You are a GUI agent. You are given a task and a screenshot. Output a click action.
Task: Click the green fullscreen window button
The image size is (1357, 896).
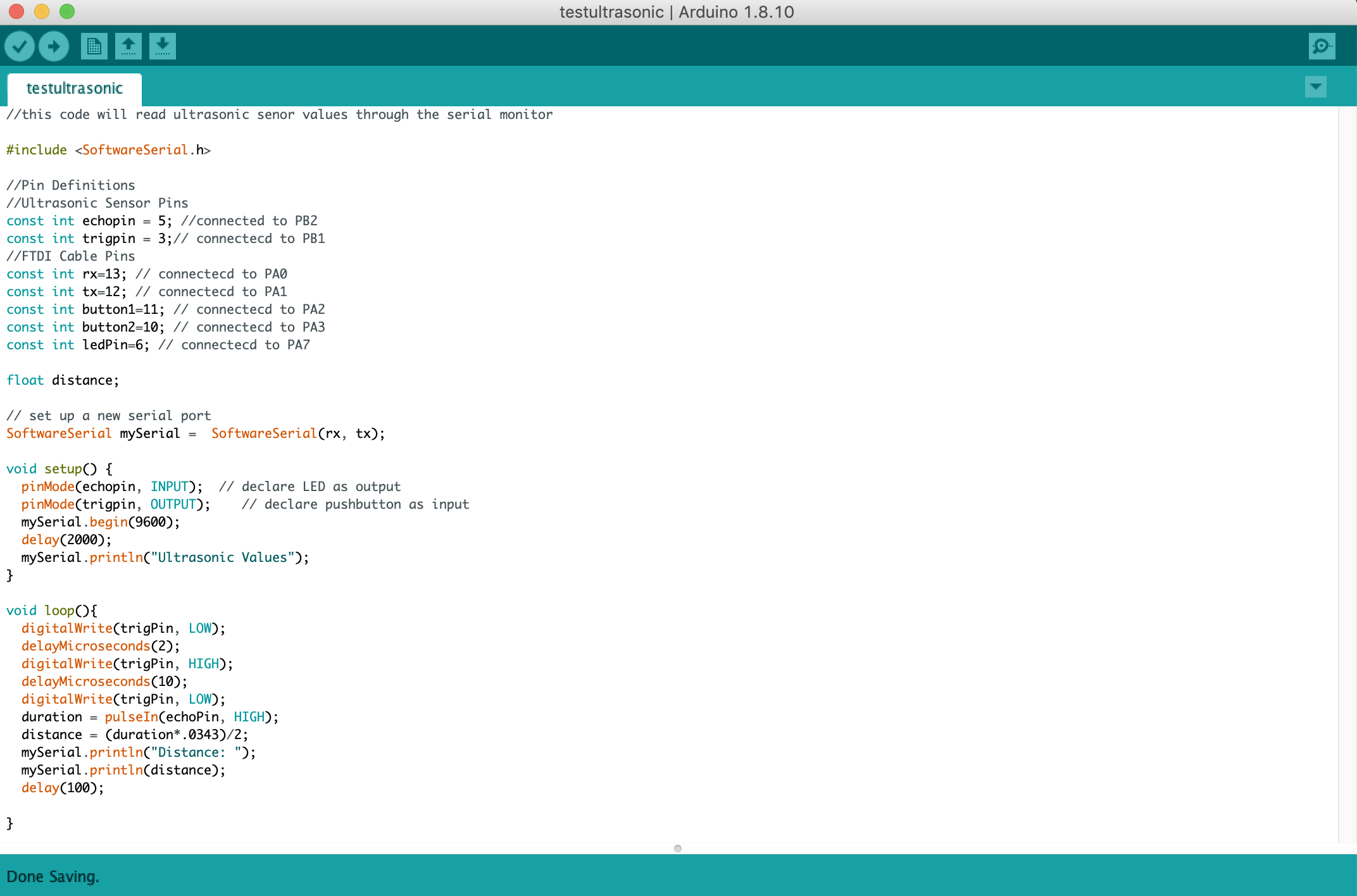click(x=67, y=11)
